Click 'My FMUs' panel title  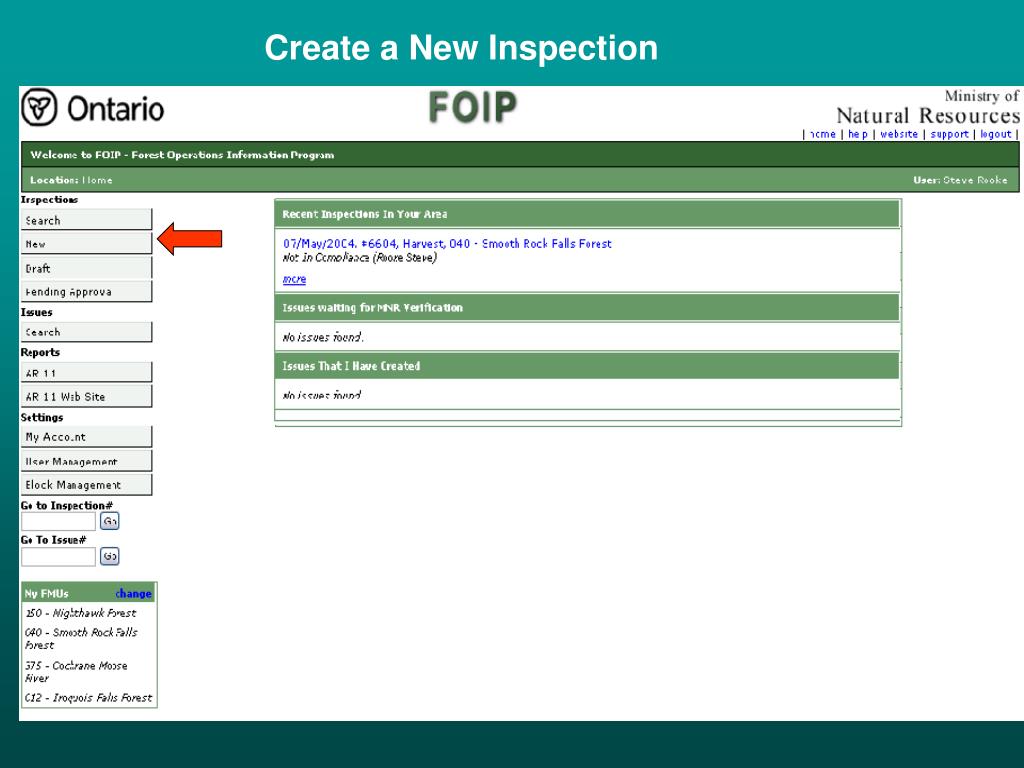pos(46,594)
